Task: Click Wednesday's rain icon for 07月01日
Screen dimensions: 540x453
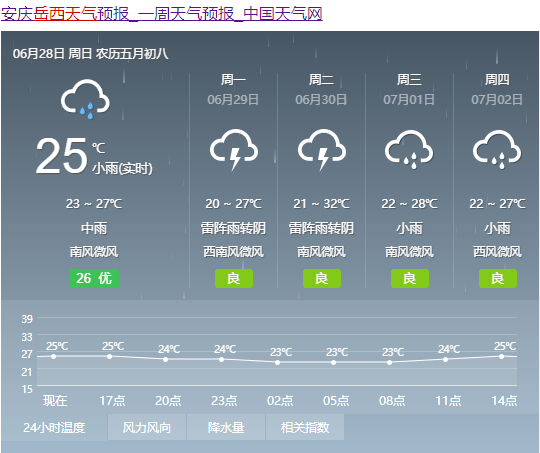Action: coord(409,150)
